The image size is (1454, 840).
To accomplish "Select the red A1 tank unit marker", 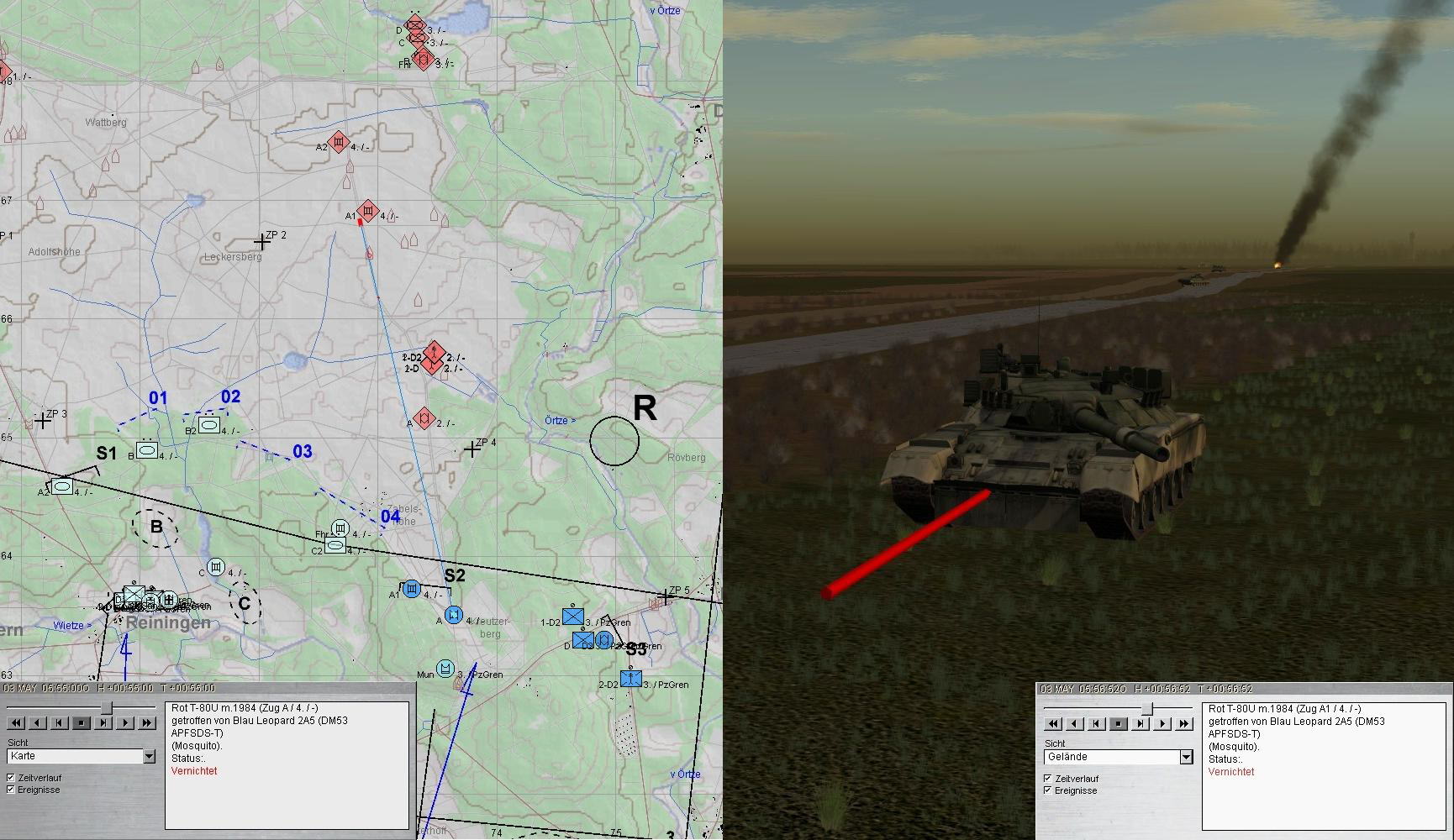I will (x=367, y=211).
